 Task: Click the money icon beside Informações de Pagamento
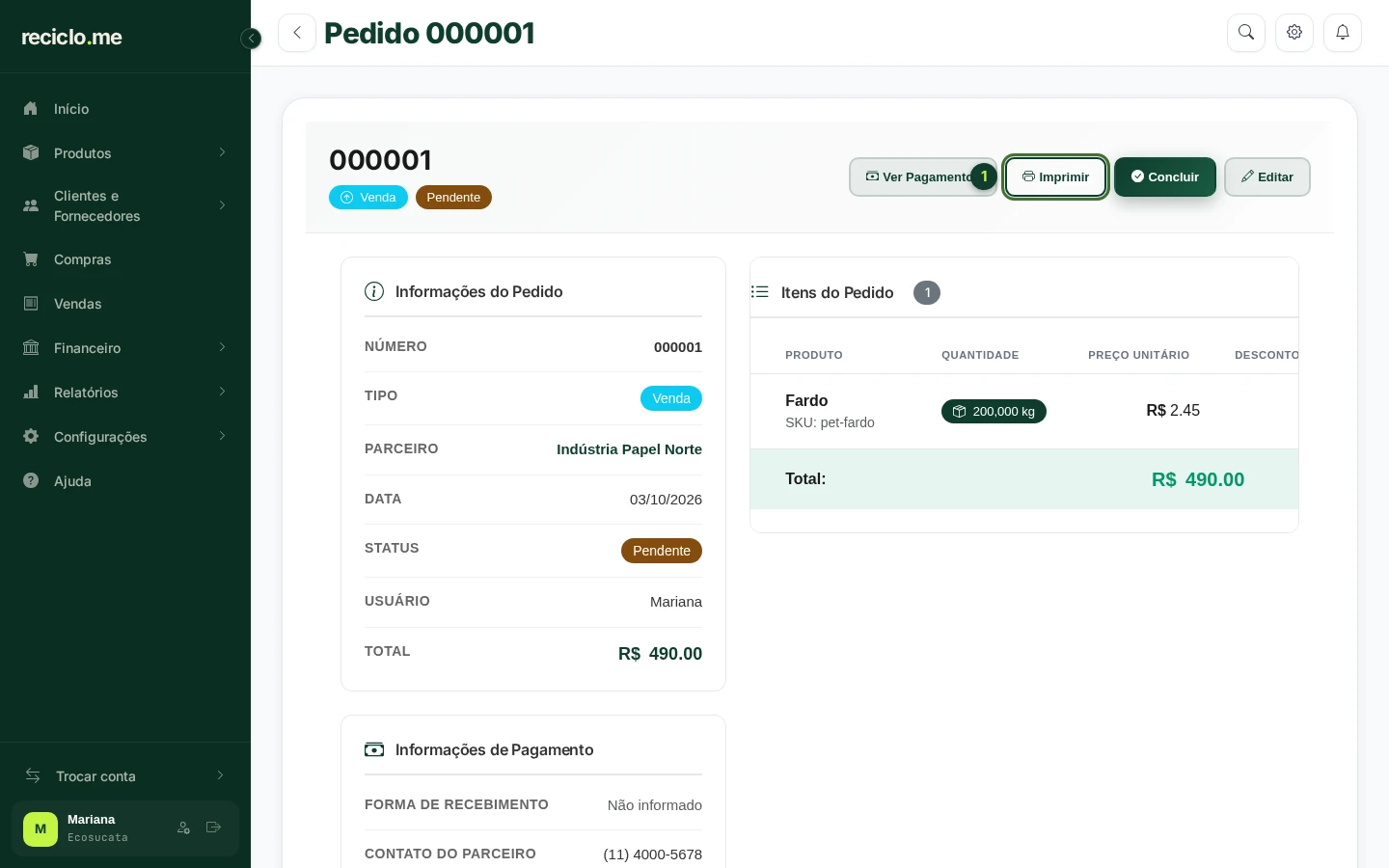coord(374,749)
